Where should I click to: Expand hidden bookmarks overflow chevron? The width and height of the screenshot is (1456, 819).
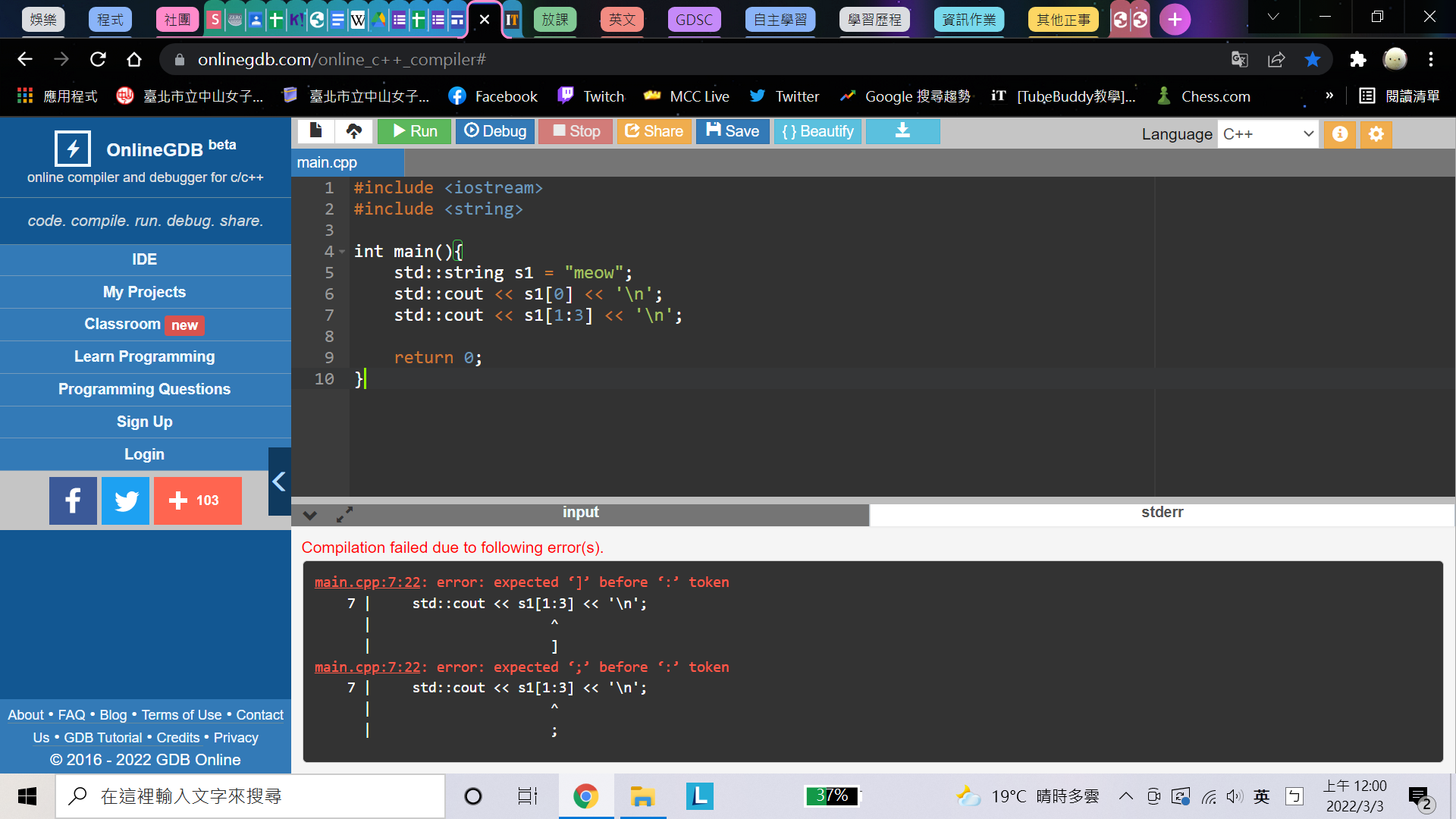pos(1329,96)
